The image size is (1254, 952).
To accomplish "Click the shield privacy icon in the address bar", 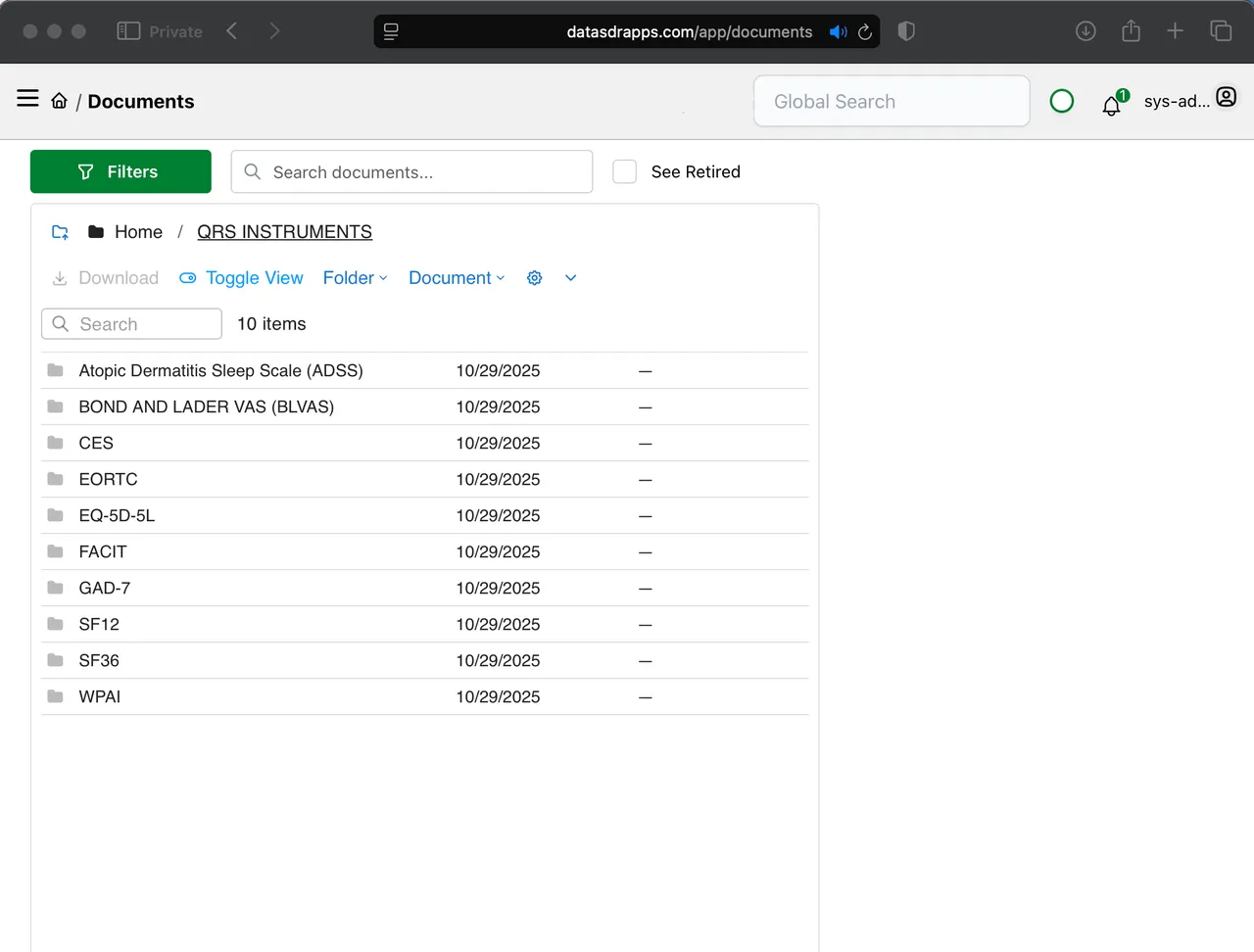I will click(906, 31).
